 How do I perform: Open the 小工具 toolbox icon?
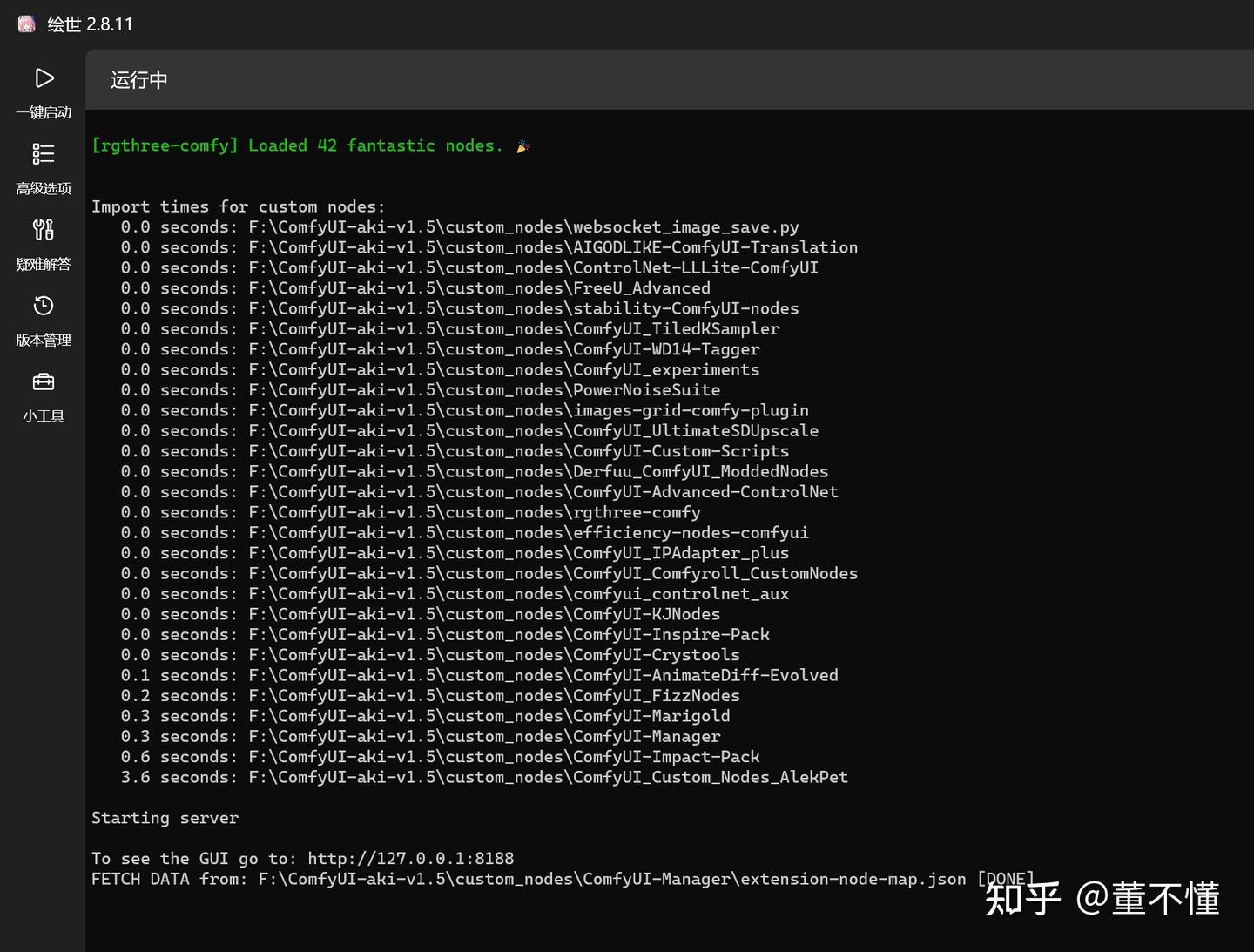point(44,381)
